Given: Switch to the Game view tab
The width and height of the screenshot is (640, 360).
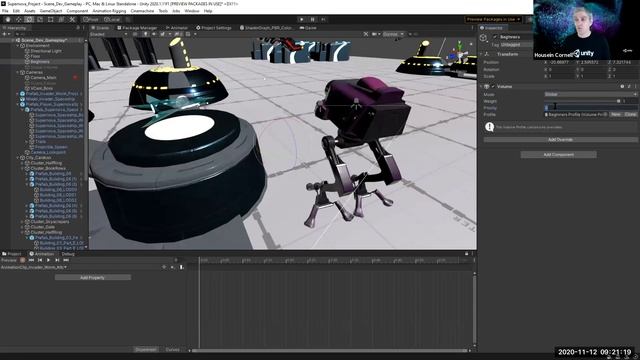Looking at the screenshot, I should (308, 28).
